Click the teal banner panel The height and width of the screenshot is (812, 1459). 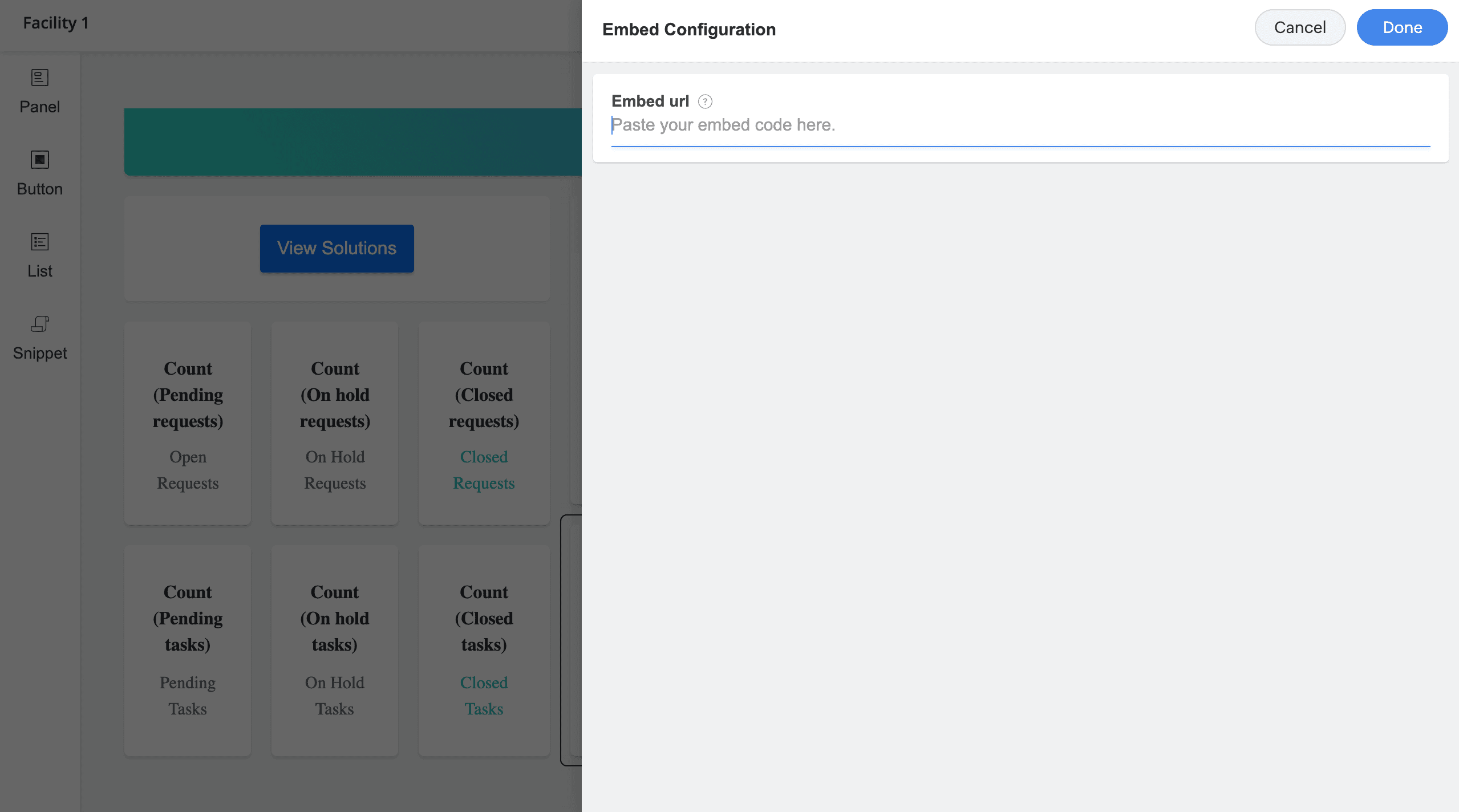352,141
